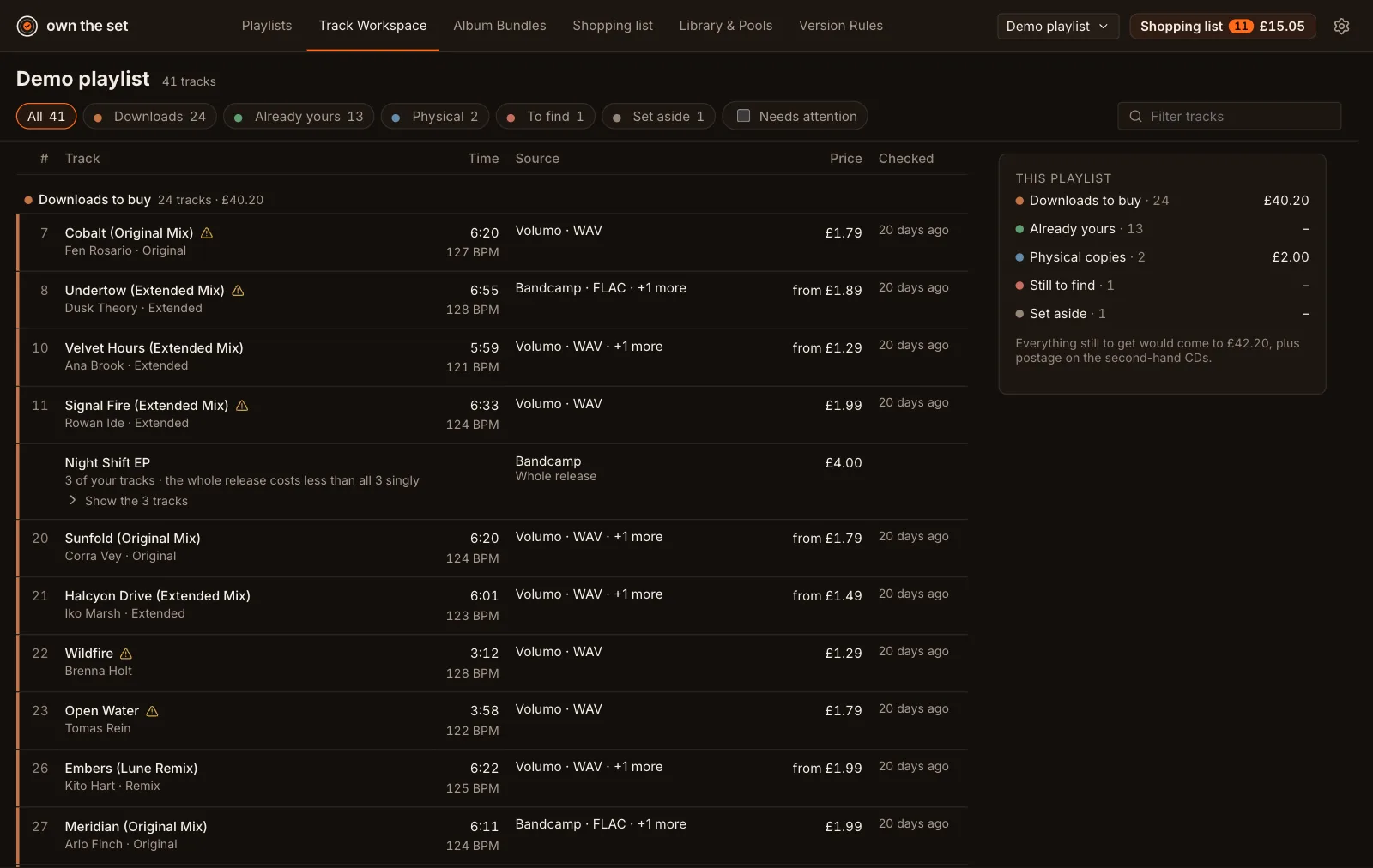This screenshot has height=868, width=1373.
Task: Click warning icon beside Undertow (Extended Mix)
Action: point(238,290)
